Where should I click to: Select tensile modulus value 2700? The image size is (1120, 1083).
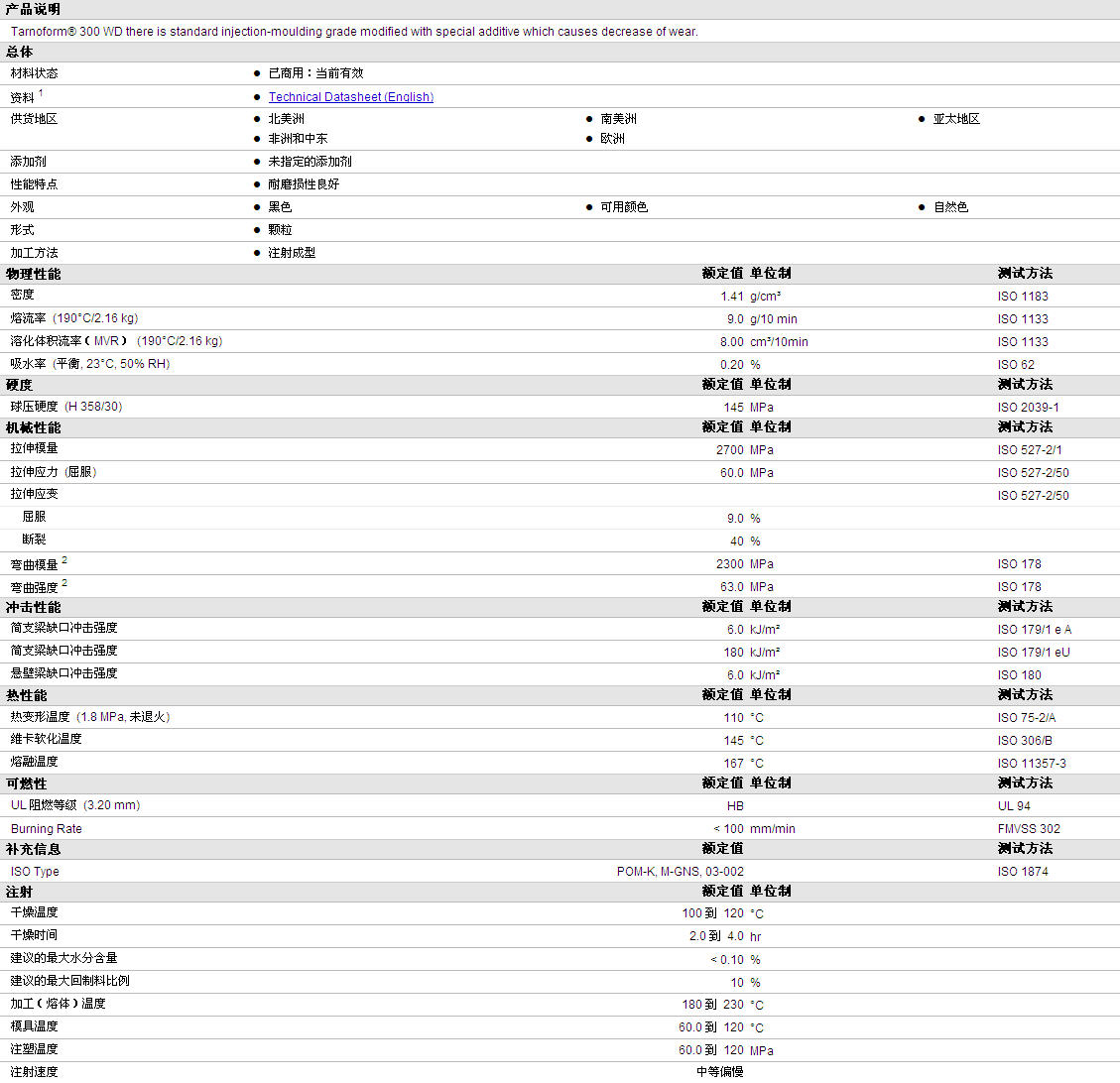pyautogui.click(x=730, y=450)
